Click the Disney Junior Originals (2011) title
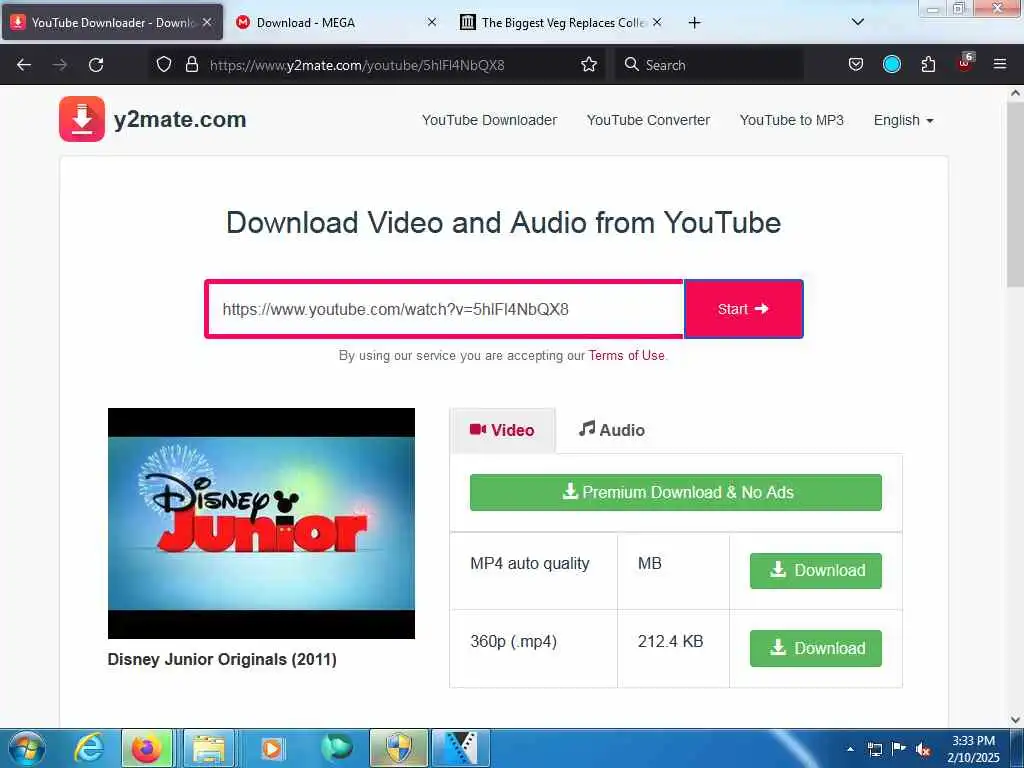 point(222,660)
